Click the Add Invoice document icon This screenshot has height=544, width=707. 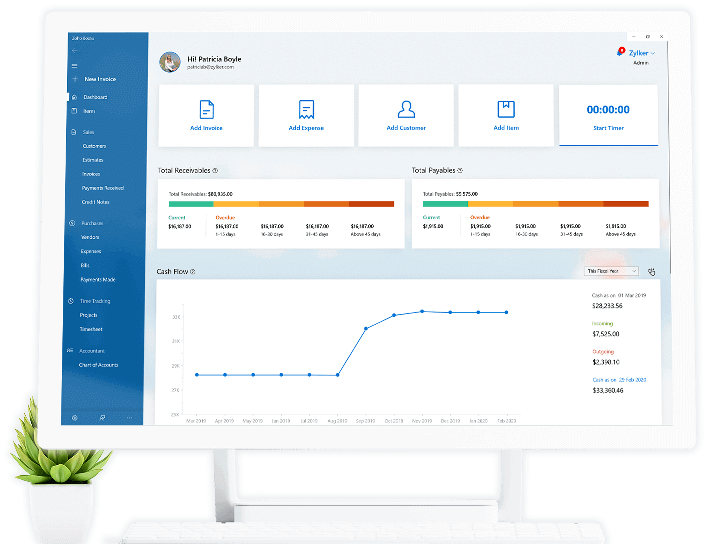pos(205,109)
